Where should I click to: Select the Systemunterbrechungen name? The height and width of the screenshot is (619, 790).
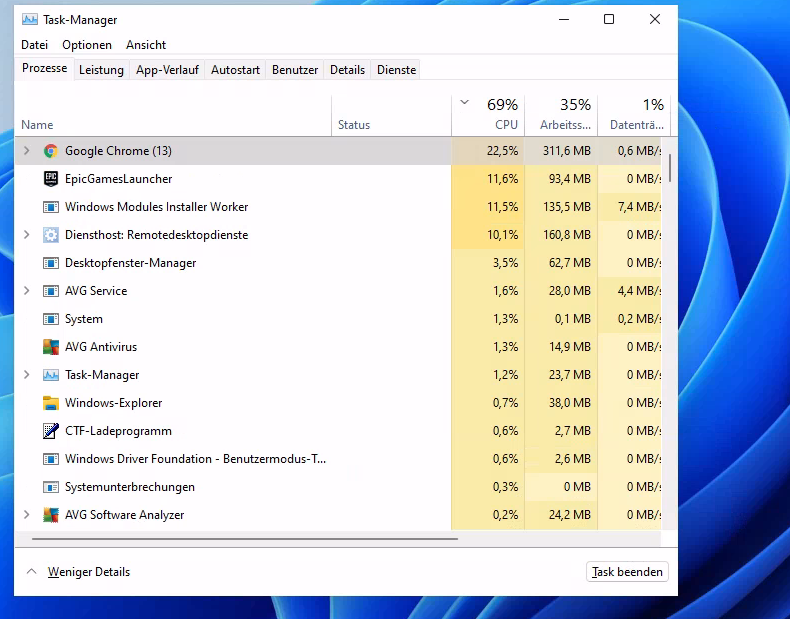tap(129, 487)
